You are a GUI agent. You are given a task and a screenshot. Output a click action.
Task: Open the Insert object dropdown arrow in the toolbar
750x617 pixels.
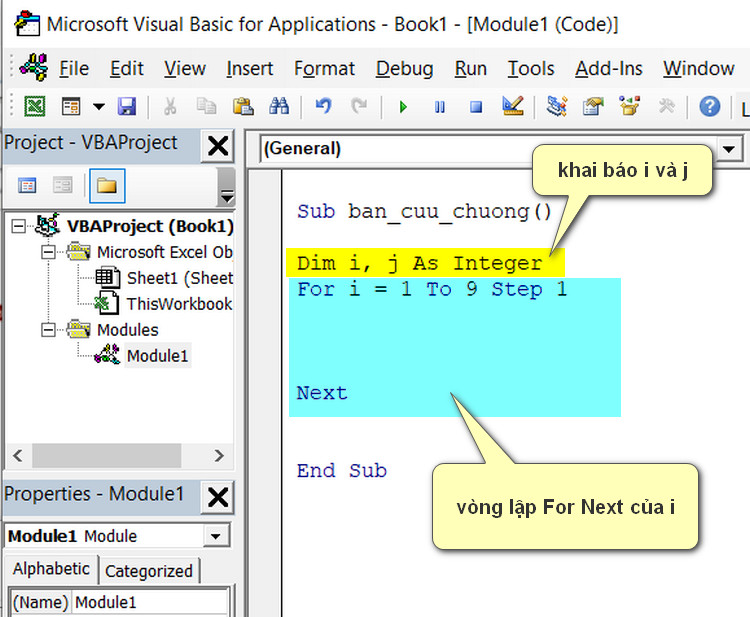[98, 106]
